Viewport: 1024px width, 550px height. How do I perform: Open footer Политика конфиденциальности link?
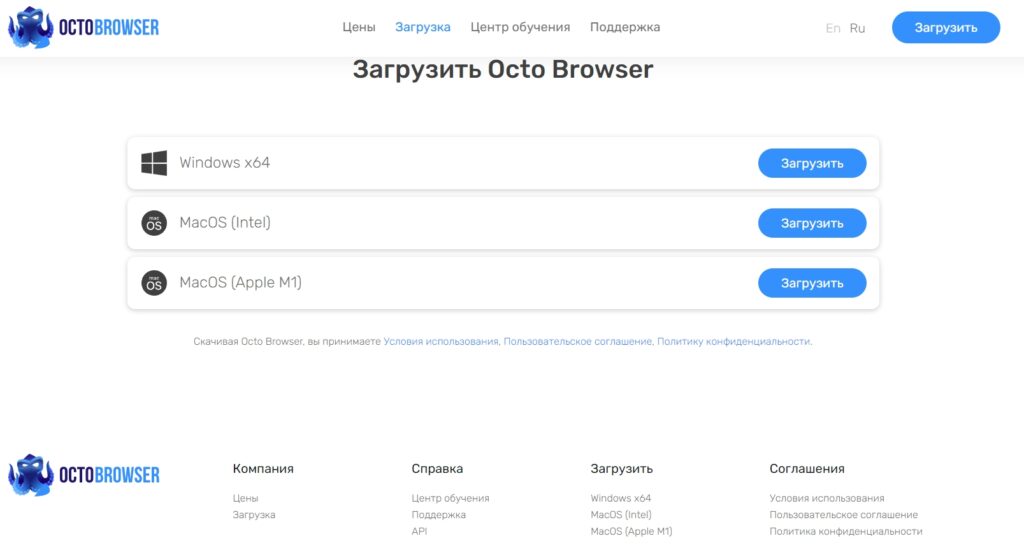coord(846,532)
